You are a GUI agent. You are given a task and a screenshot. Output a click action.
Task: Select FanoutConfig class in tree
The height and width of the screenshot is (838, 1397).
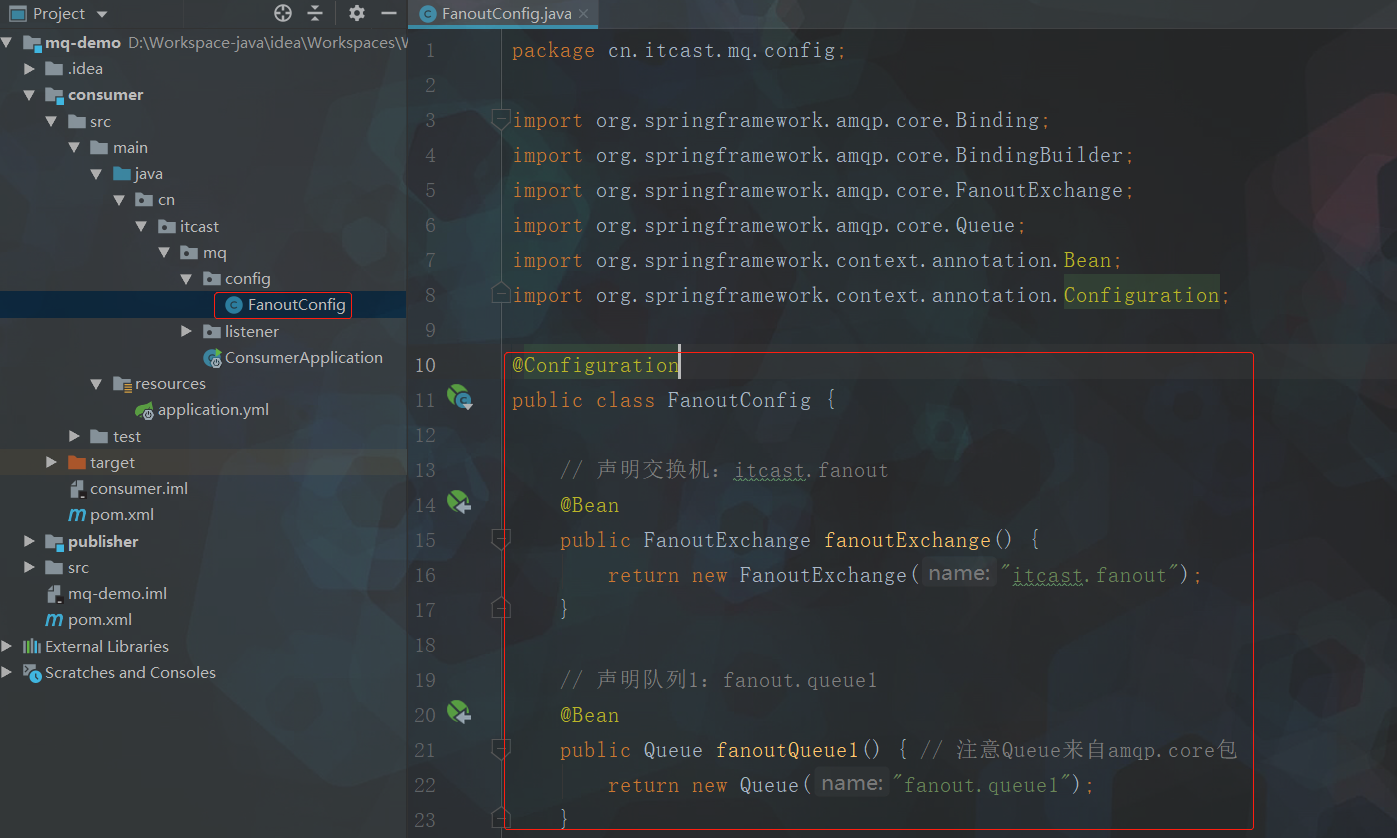point(285,305)
